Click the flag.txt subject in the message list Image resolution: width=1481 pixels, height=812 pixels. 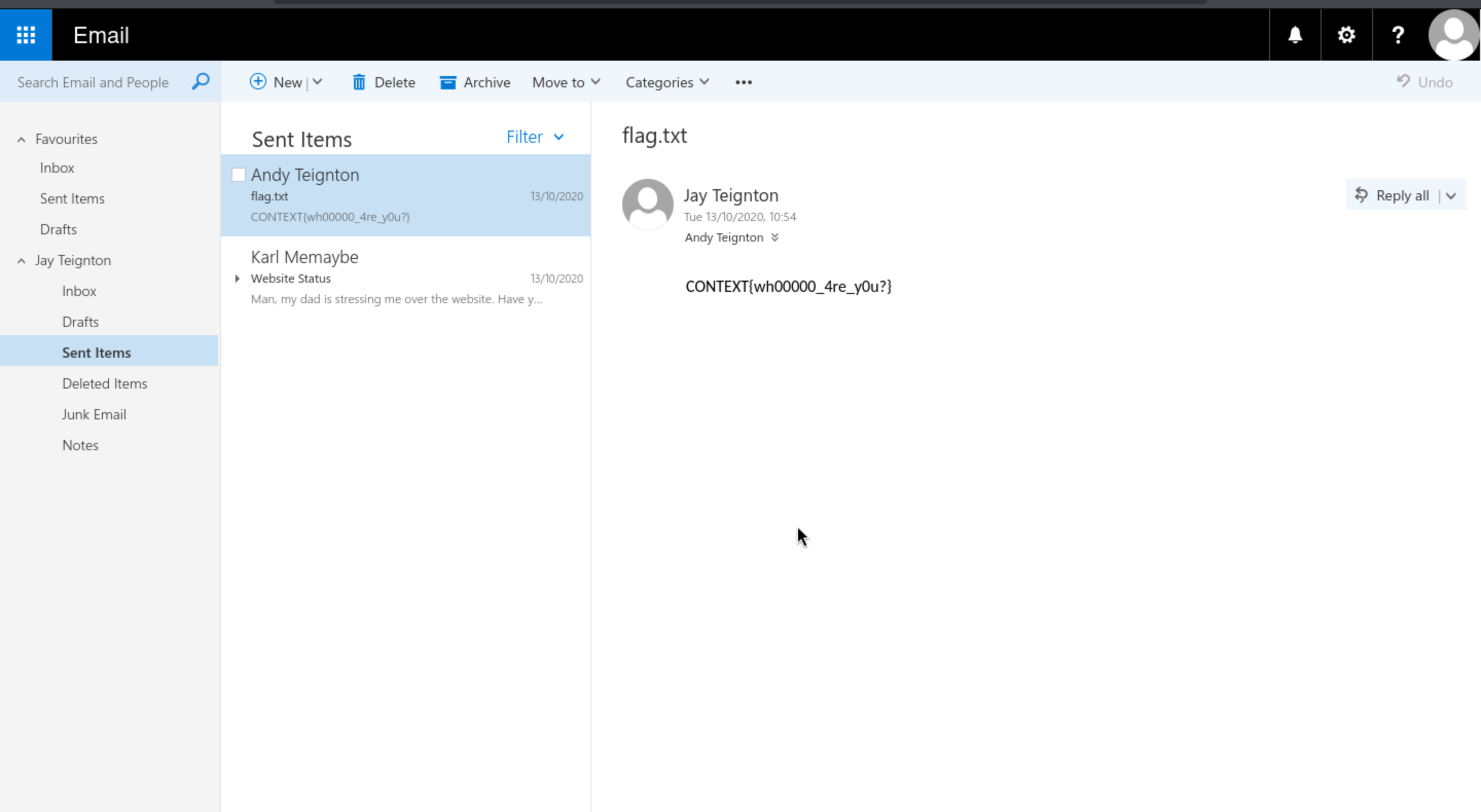click(x=269, y=196)
